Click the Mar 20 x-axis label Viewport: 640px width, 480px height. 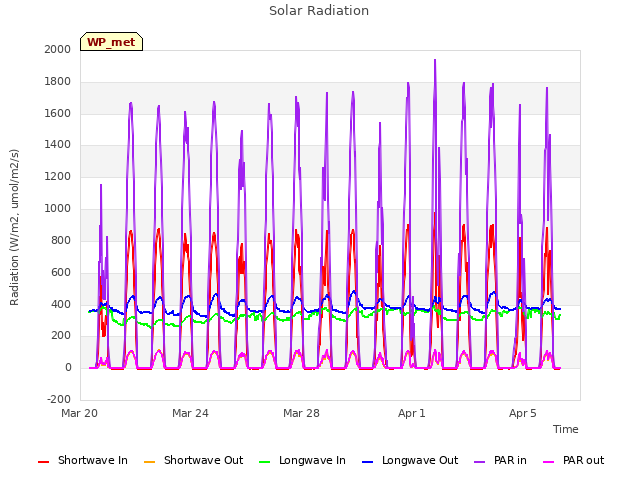[x=80, y=413]
